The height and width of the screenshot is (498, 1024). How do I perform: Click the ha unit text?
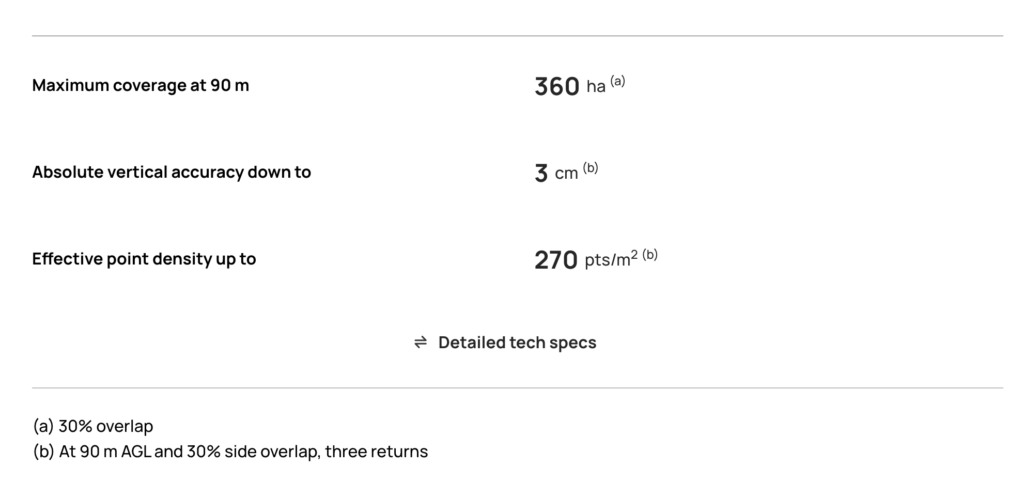(596, 88)
